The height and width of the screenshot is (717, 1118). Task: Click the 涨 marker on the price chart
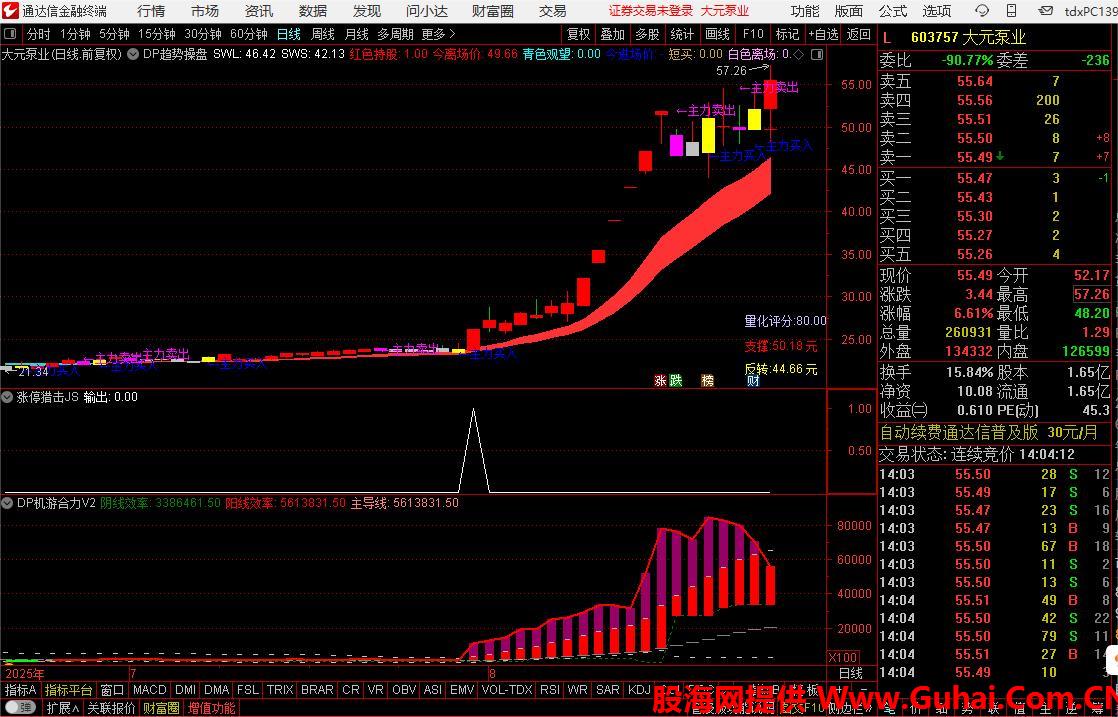pos(660,381)
